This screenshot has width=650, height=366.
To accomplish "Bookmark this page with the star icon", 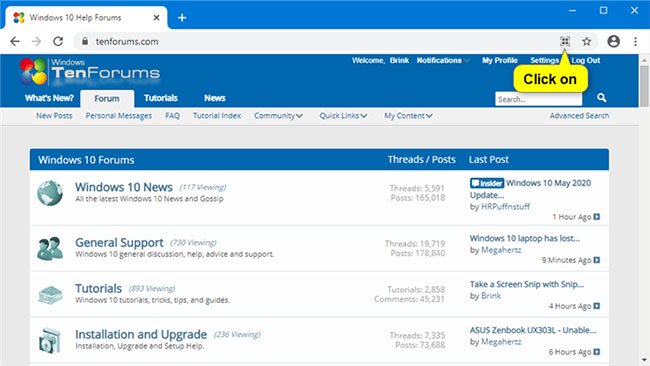I will coord(586,41).
